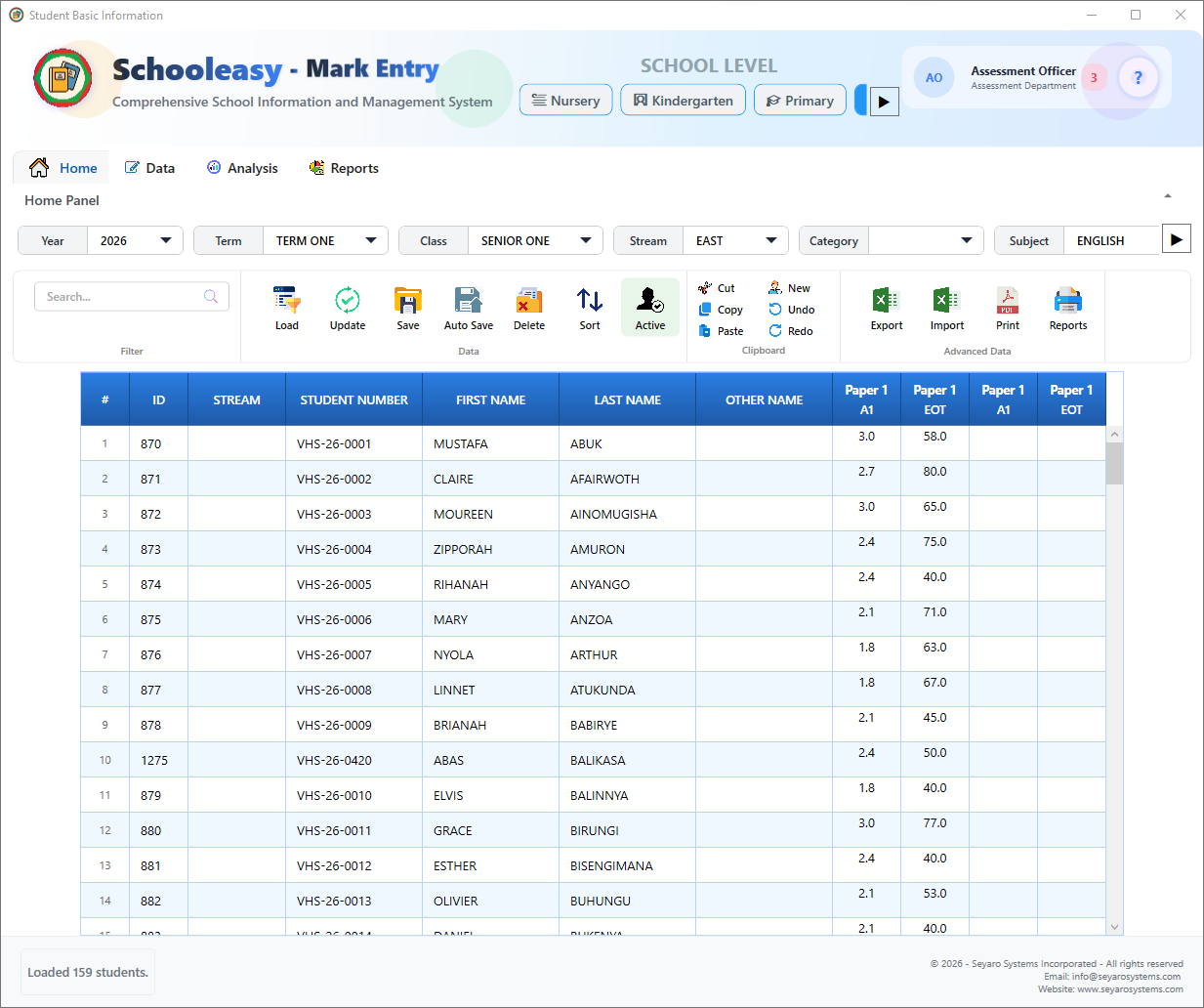
Task: Click GRACE first name cell
Action: coord(491,830)
